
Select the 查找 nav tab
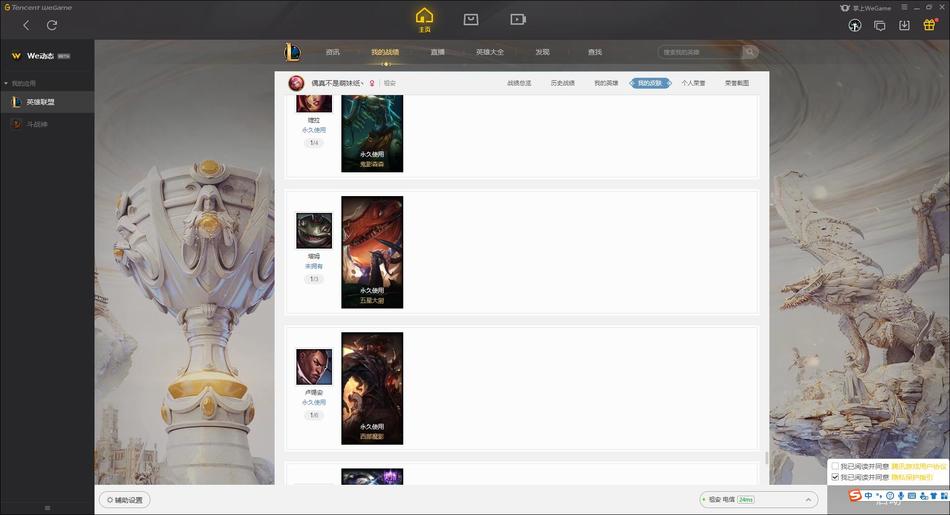tap(595, 52)
